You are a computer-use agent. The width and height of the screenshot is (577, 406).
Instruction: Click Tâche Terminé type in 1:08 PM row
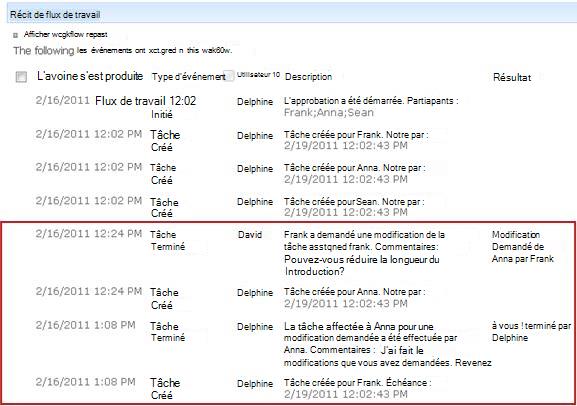(167, 332)
